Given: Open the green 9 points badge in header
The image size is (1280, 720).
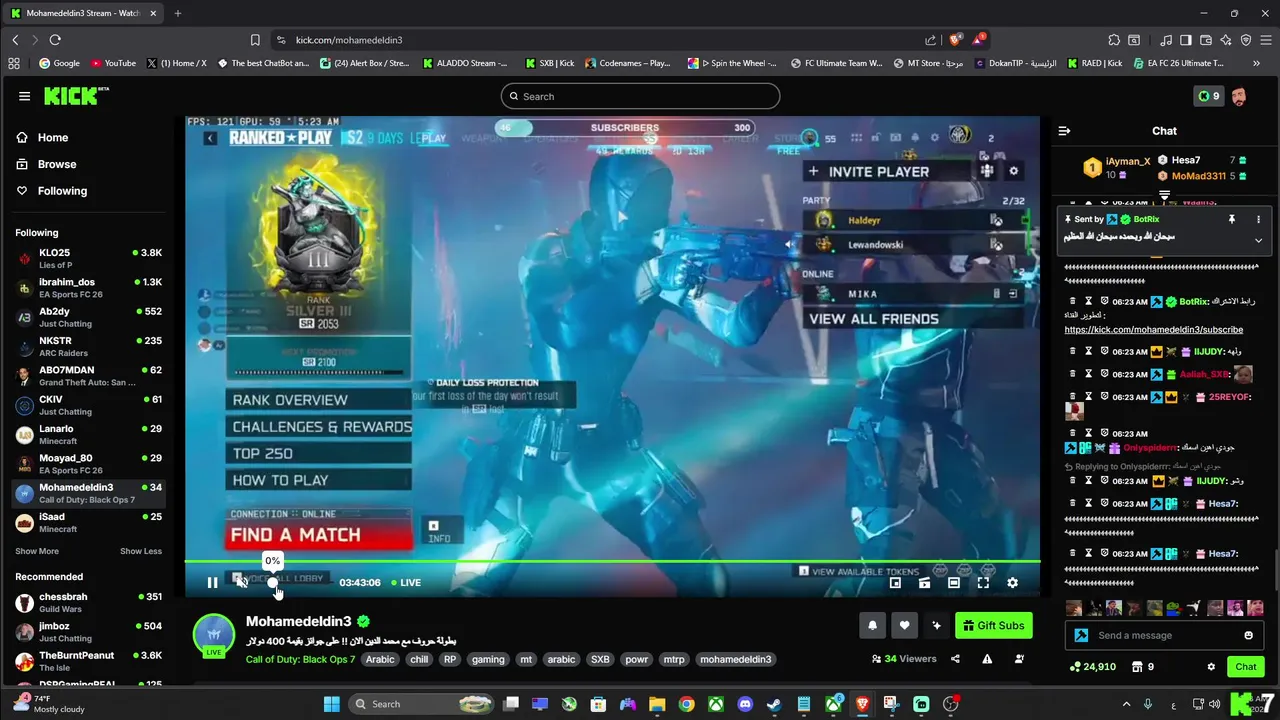Looking at the screenshot, I should tap(1209, 96).
